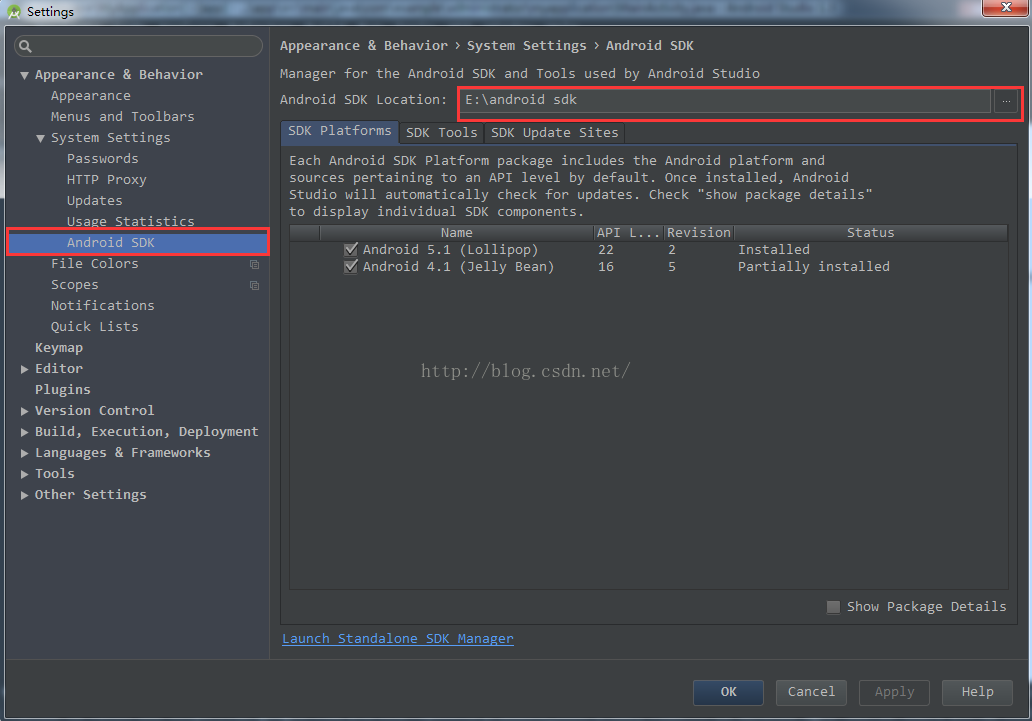
Task: Open Plugins settings
Action: [63, 390]
